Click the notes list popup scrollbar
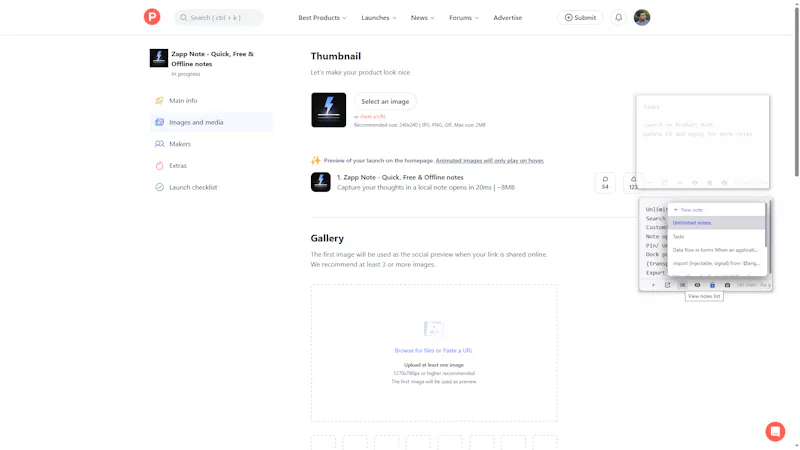Viewport: 800px width, 450px height. [x=766, y=224]
